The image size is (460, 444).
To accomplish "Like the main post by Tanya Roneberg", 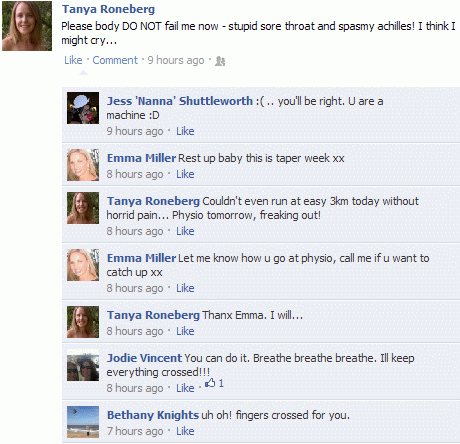I will [x=73, y=60].
